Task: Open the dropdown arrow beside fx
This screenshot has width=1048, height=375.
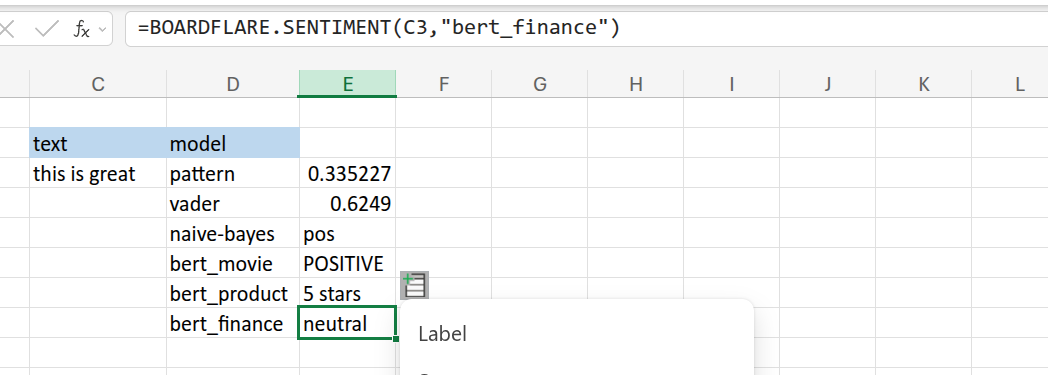Action: pos(102,29)
